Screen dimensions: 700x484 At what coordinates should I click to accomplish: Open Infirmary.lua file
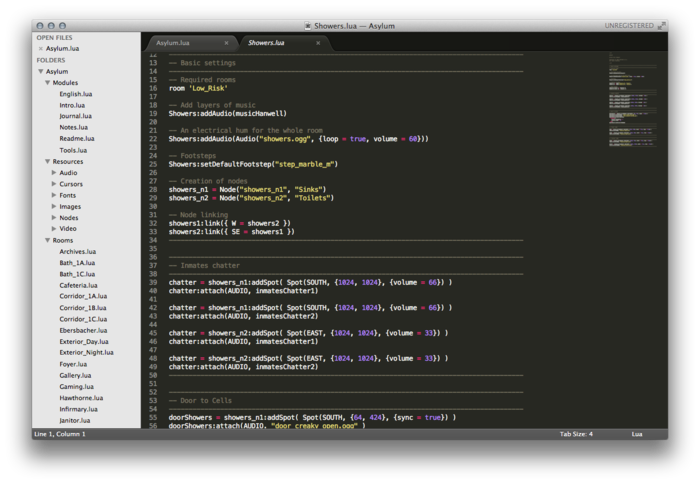click(x=78, y=409)
